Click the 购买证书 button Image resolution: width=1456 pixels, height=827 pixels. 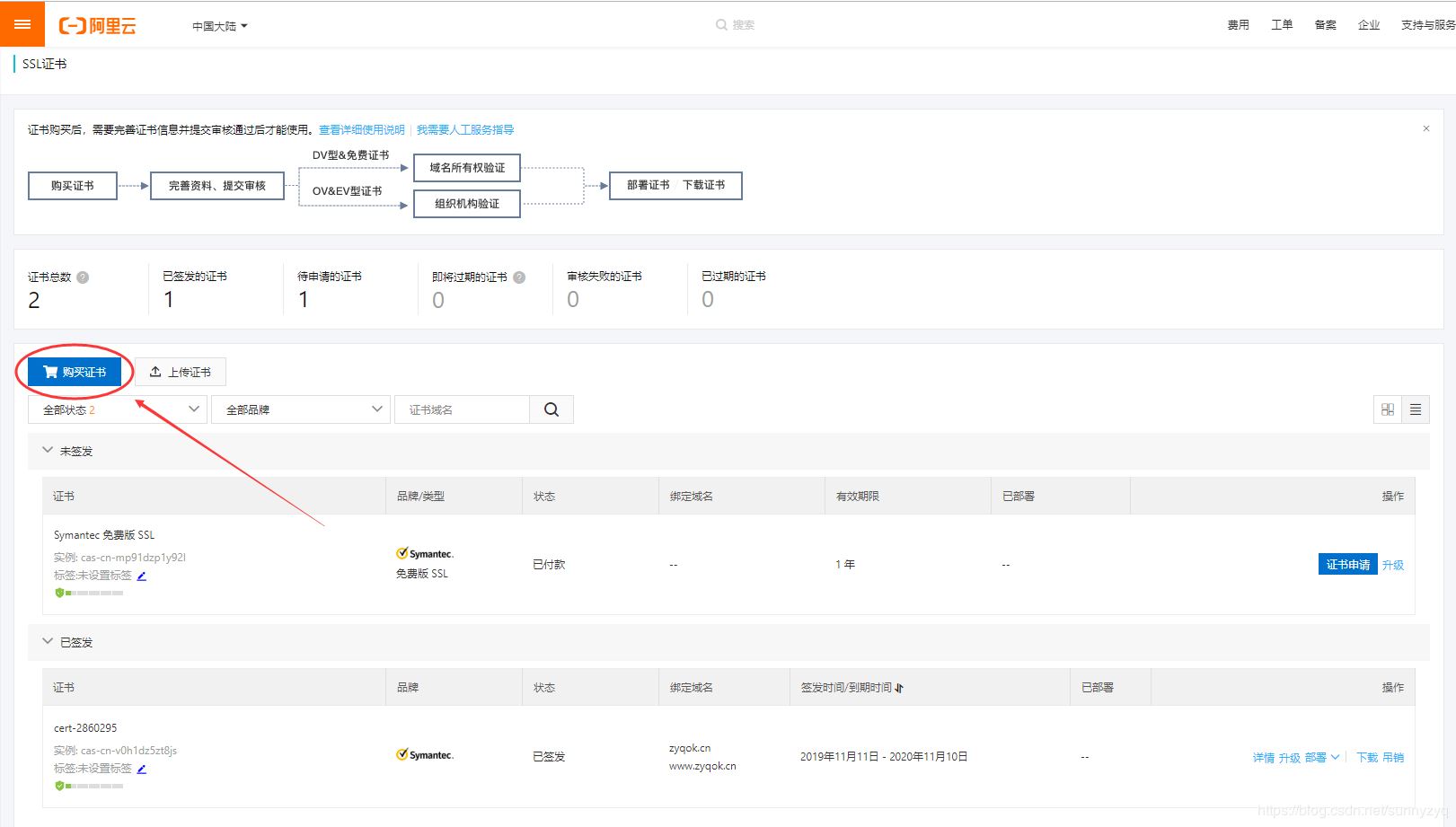[x=75, y=372]
